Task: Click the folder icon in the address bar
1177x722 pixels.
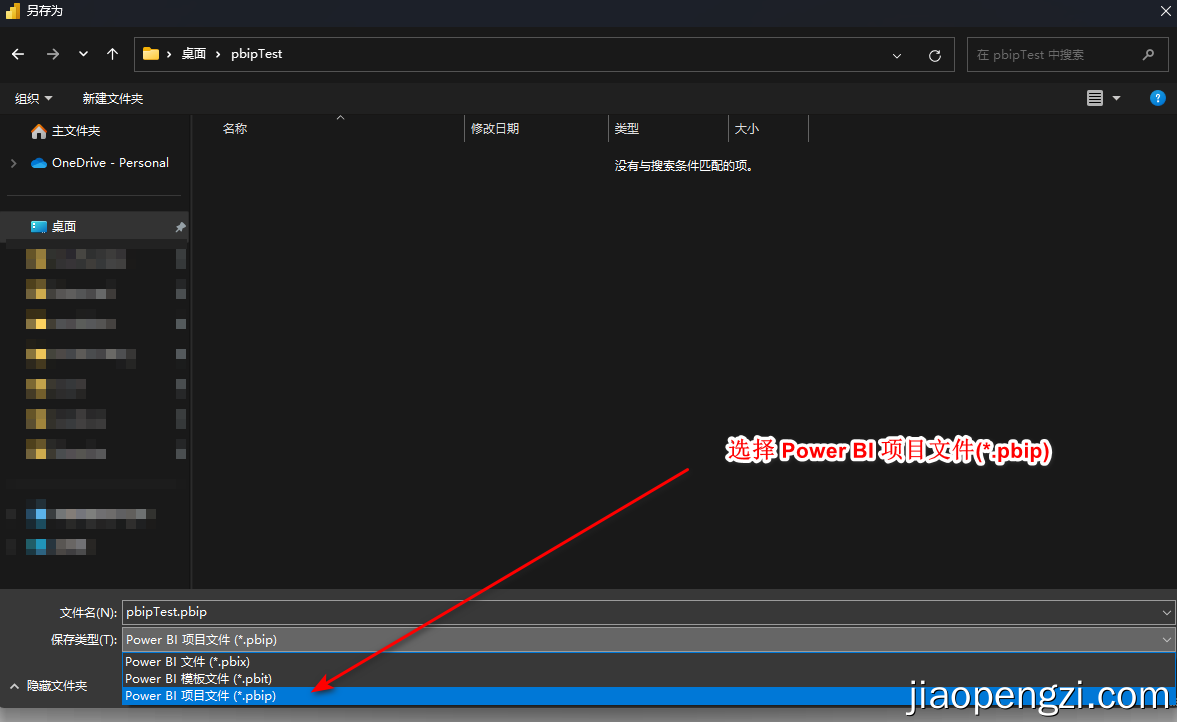Action: (150, 55)
